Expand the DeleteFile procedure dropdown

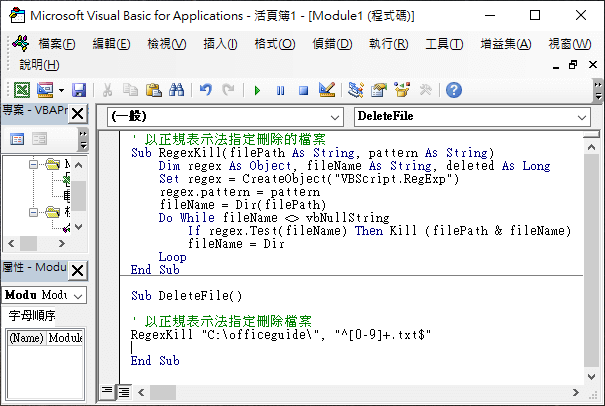582,117
